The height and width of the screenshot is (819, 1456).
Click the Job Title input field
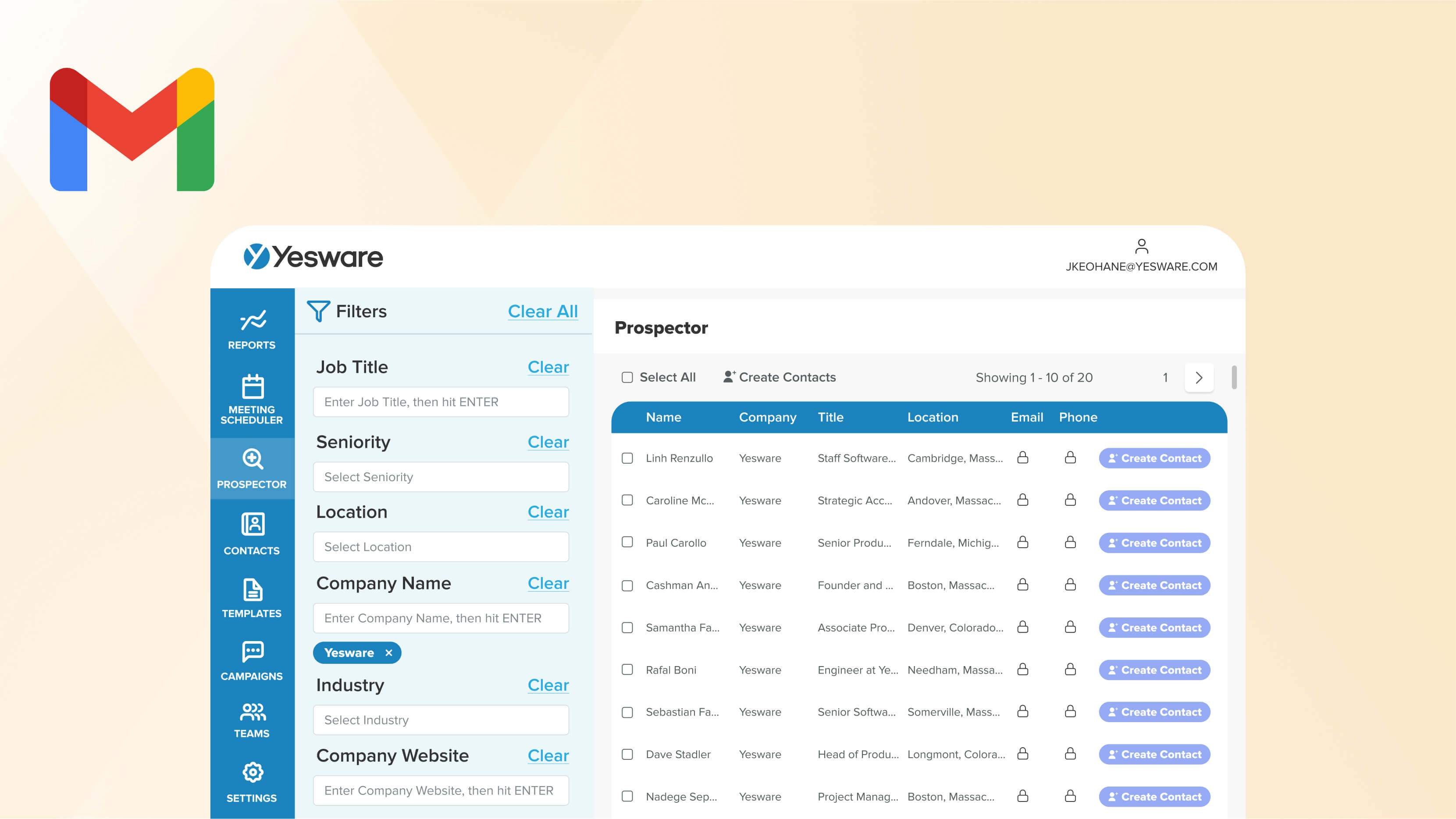(441, 402)
